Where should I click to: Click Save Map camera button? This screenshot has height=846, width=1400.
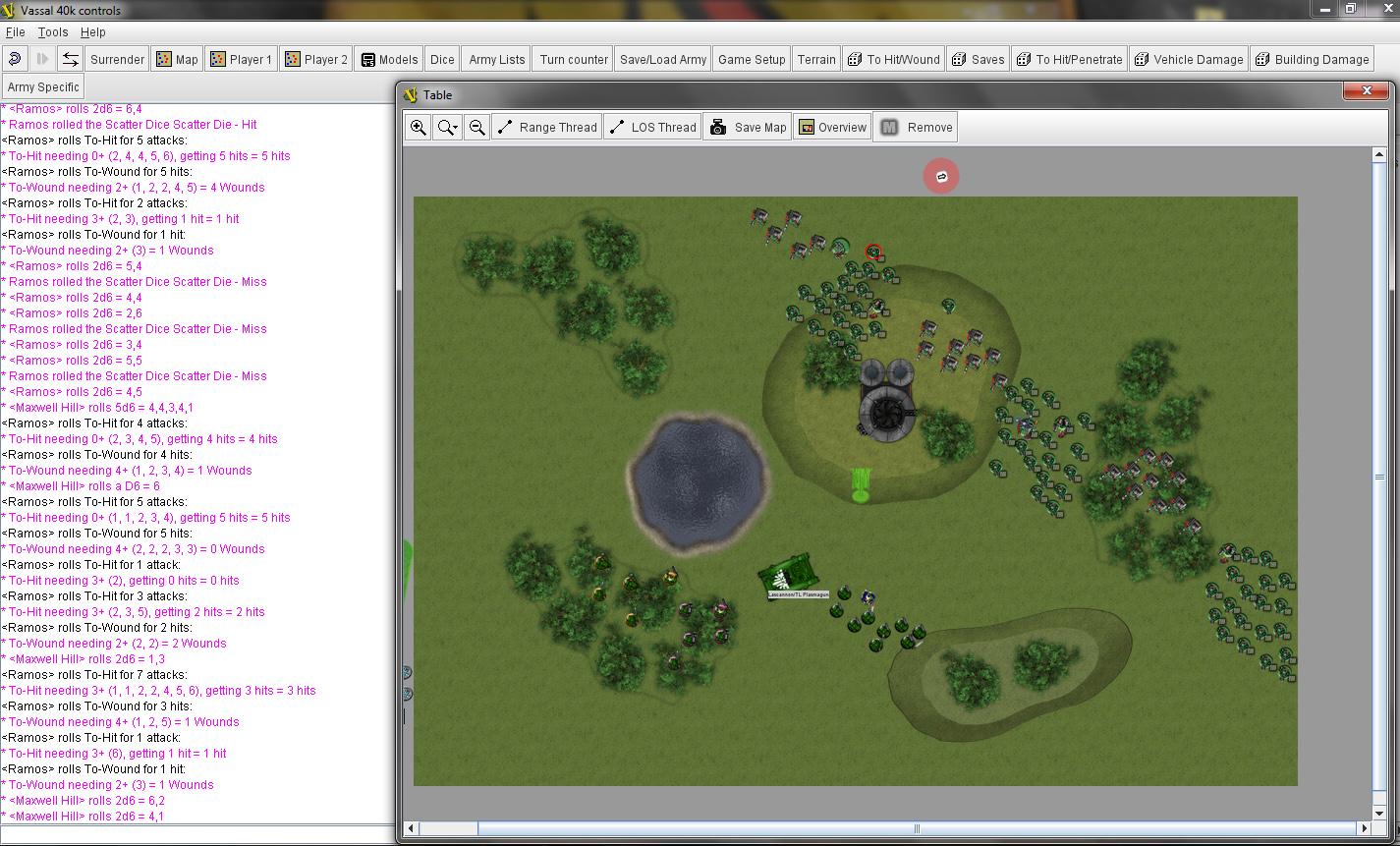point(749,127)
